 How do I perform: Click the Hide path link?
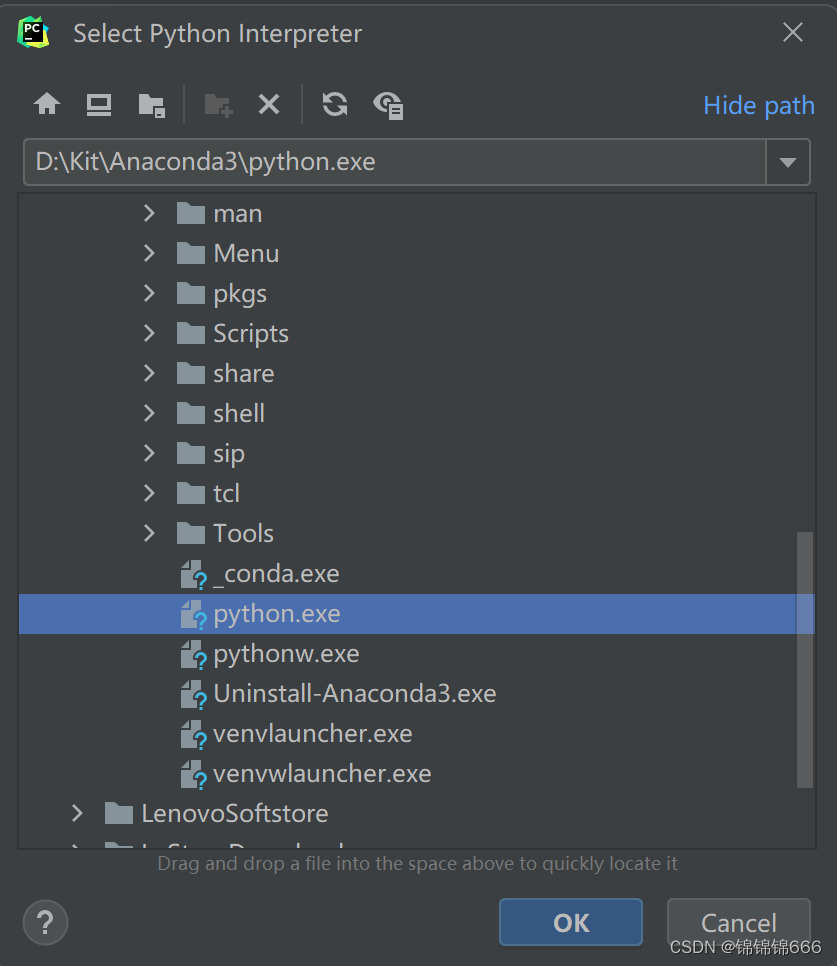758,105
